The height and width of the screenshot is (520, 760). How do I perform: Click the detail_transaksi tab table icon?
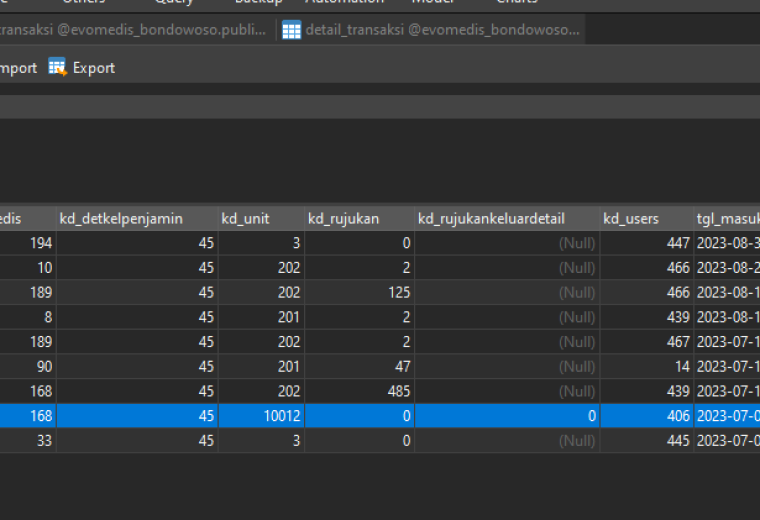[291, 30]
